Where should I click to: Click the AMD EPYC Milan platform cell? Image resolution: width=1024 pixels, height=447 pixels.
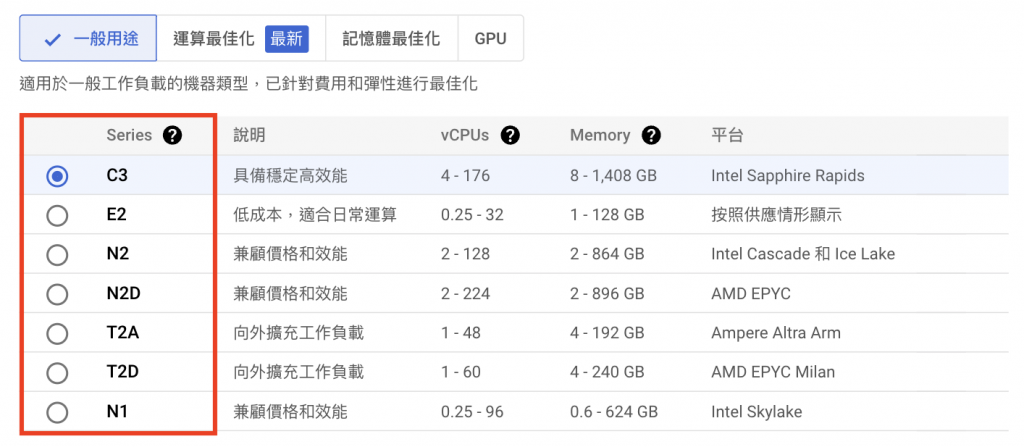point(772,373)
